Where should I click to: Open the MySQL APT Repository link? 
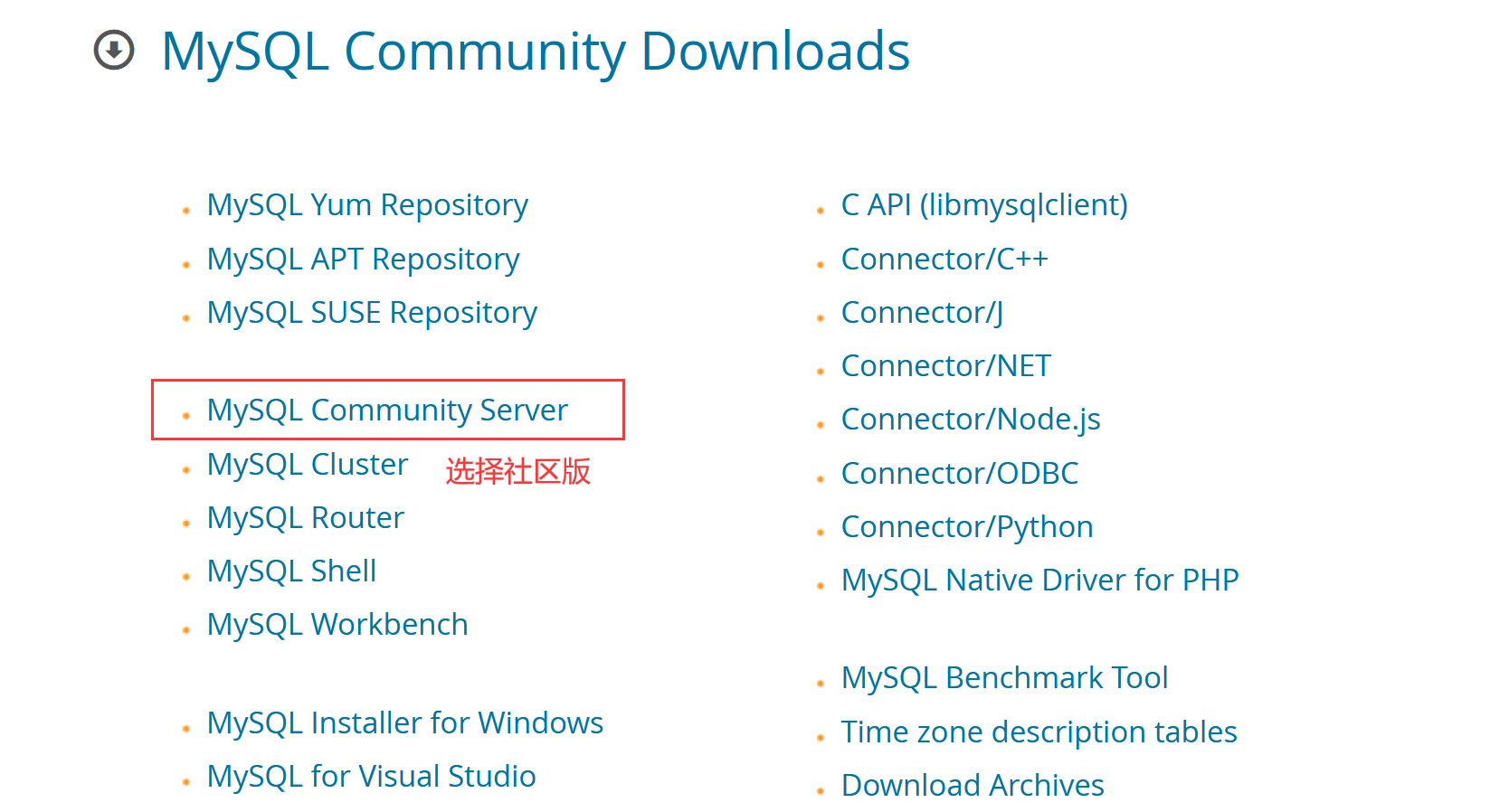(363, 260)
